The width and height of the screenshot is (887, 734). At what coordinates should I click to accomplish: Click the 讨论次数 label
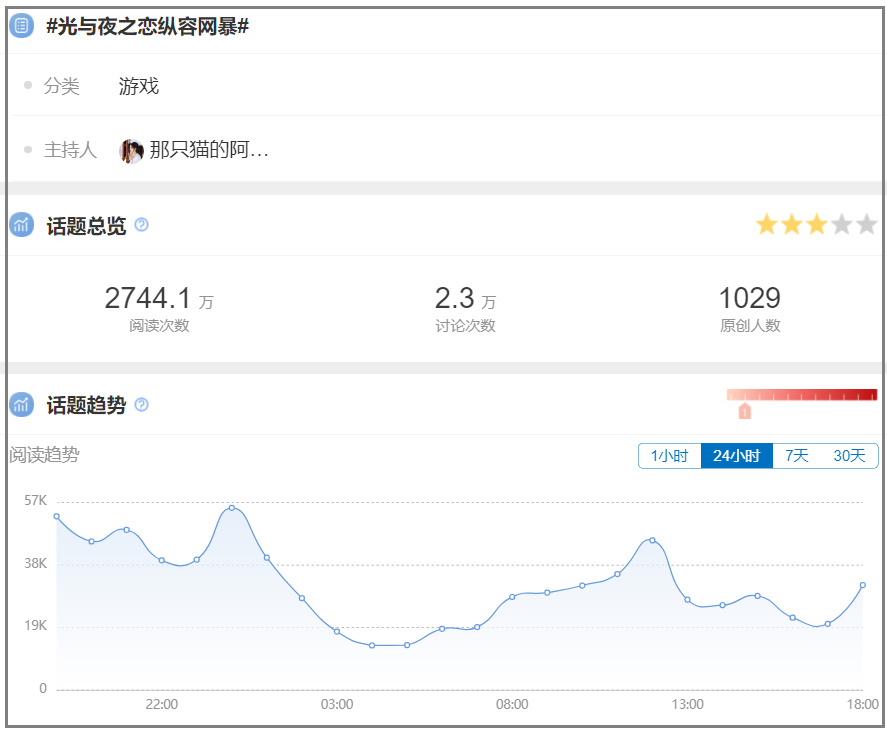(465, 326)
